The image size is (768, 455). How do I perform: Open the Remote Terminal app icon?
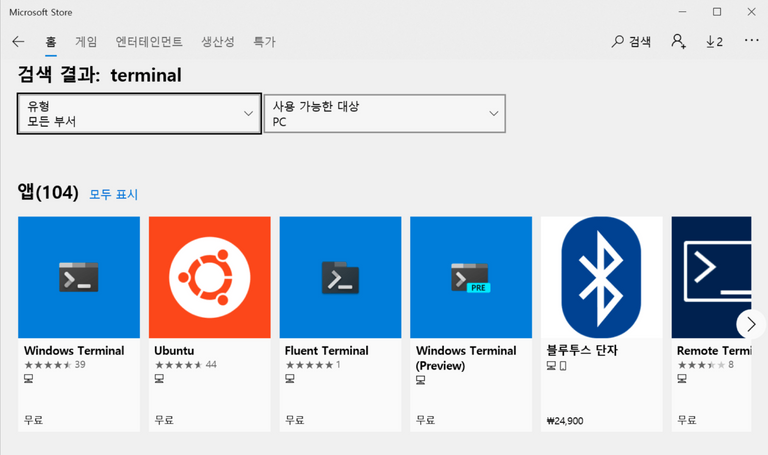point(711,277)
